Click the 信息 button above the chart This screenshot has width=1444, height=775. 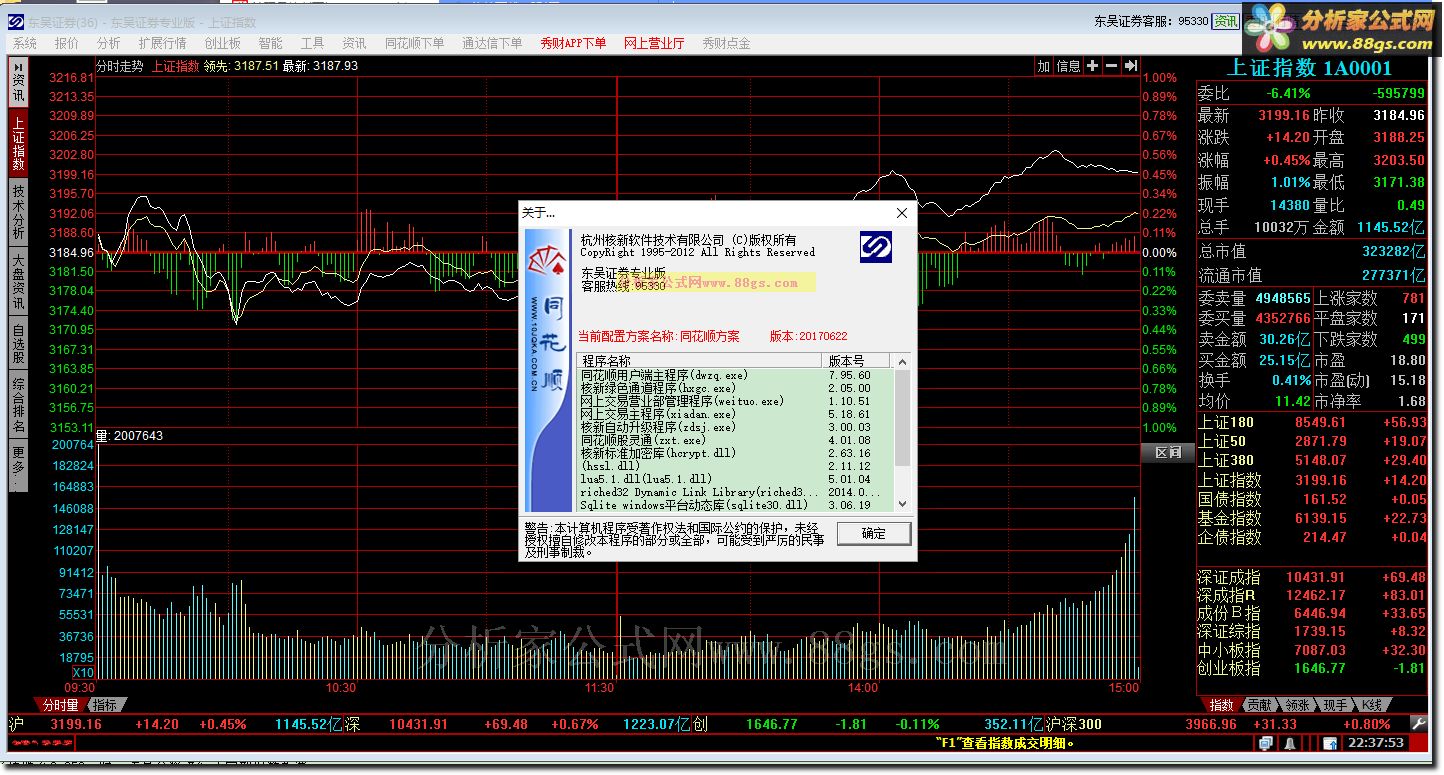1068,66
